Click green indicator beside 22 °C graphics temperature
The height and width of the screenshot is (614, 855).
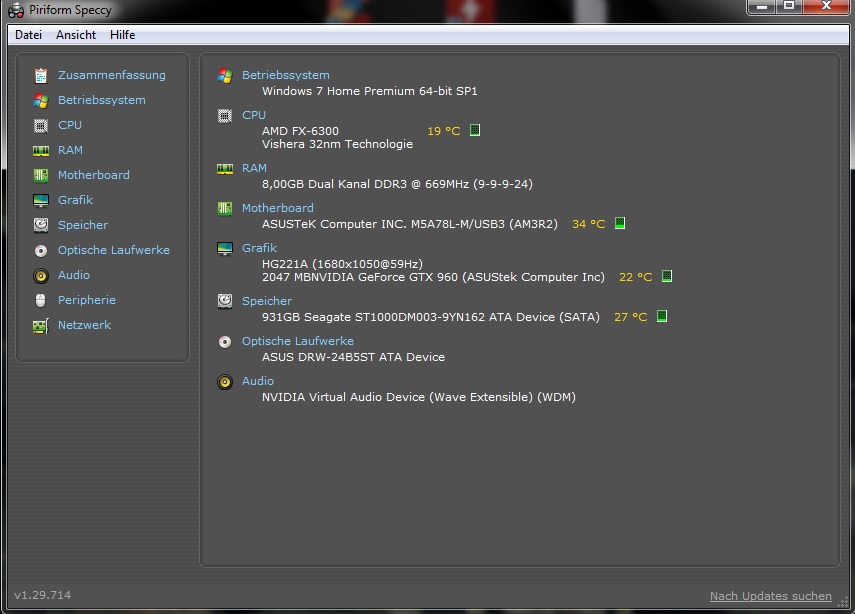point(666,276)
